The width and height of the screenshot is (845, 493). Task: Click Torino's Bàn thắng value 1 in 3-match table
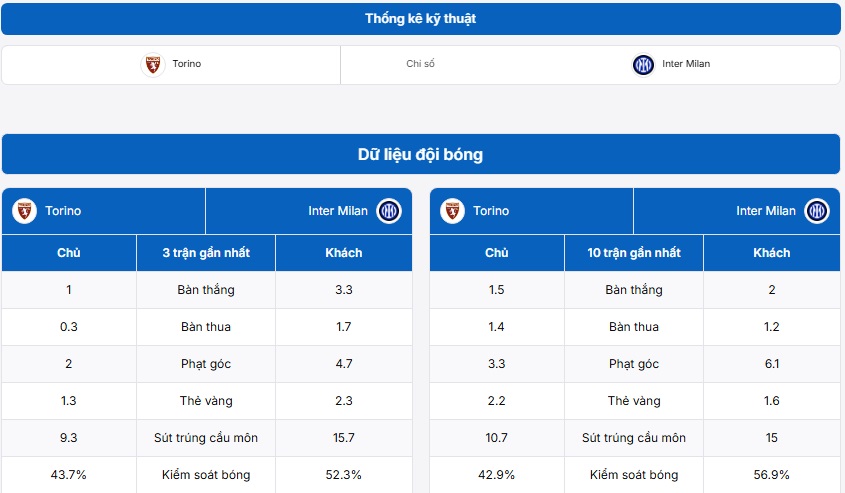click(69, 290)
